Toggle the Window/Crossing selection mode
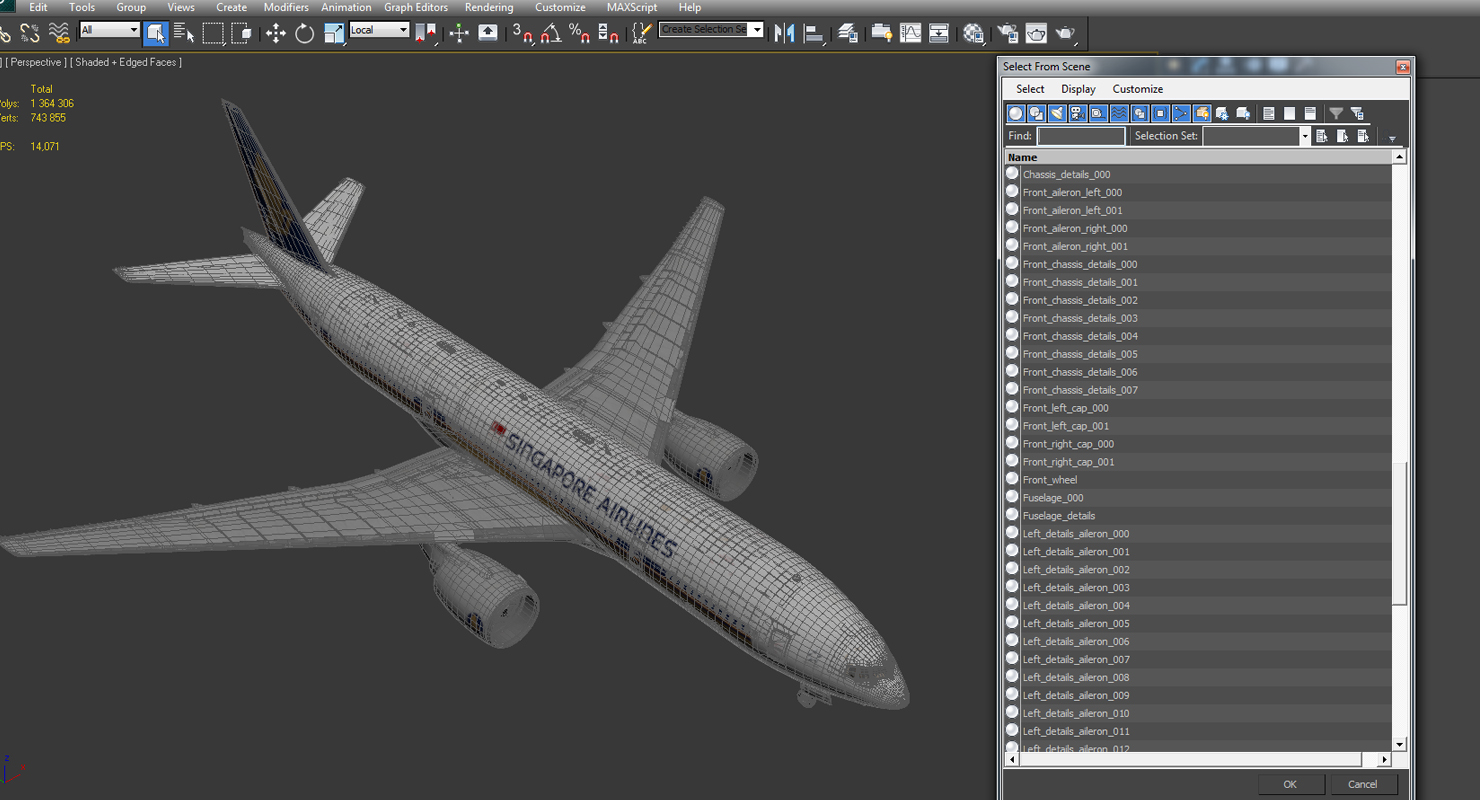 (242, 33)
